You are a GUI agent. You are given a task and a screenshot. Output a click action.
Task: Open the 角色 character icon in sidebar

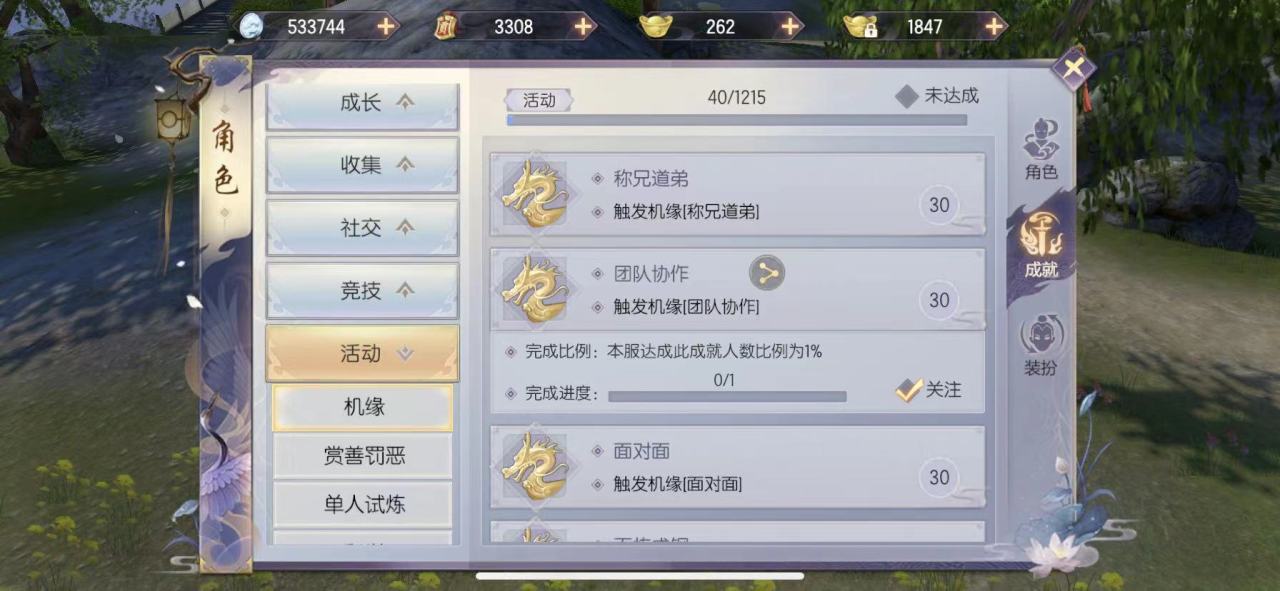1041,150
